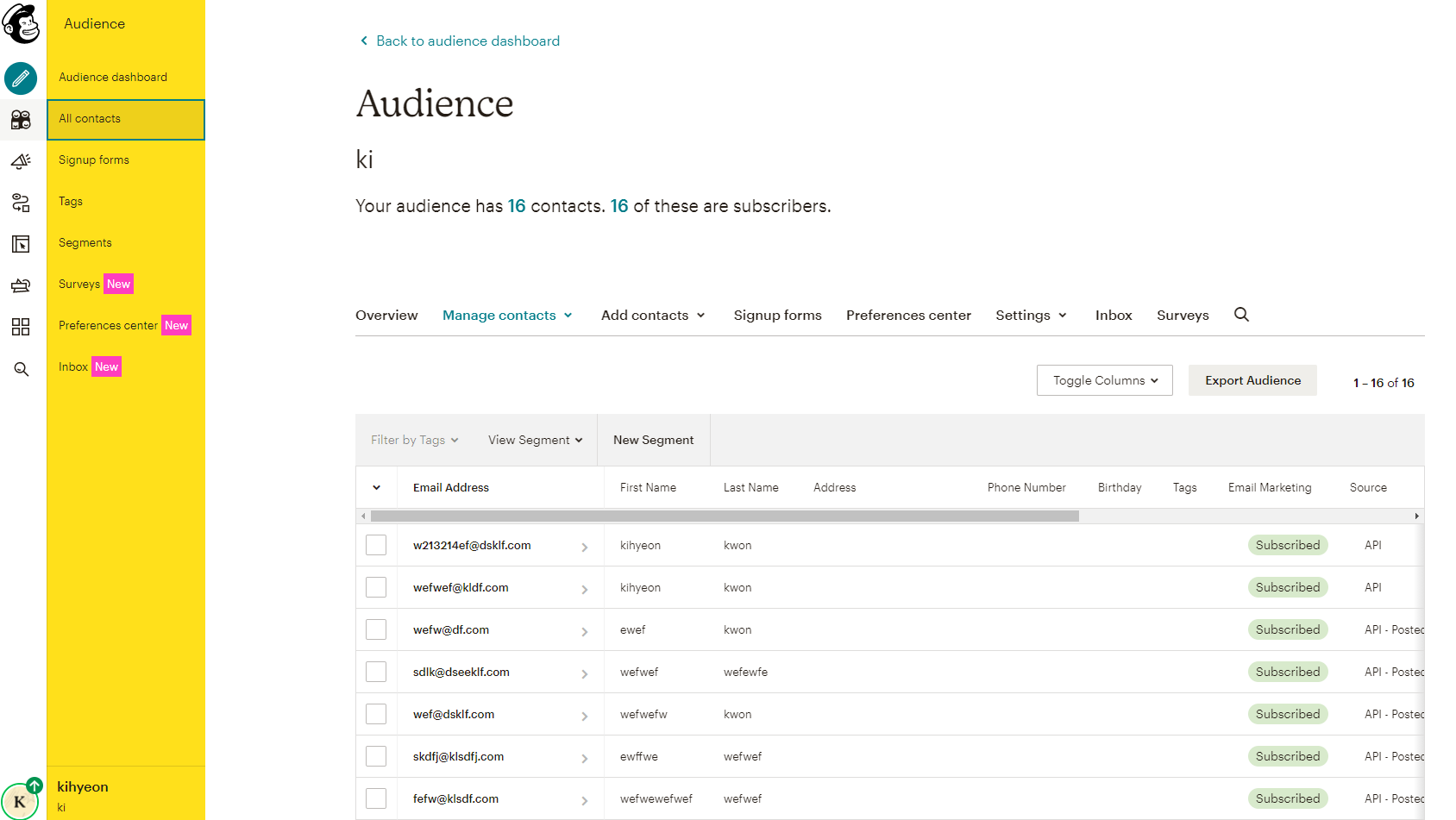Switch to the Preferences center tab
This screenshot has width=1456, height=820.
click(x=908, y=316)
